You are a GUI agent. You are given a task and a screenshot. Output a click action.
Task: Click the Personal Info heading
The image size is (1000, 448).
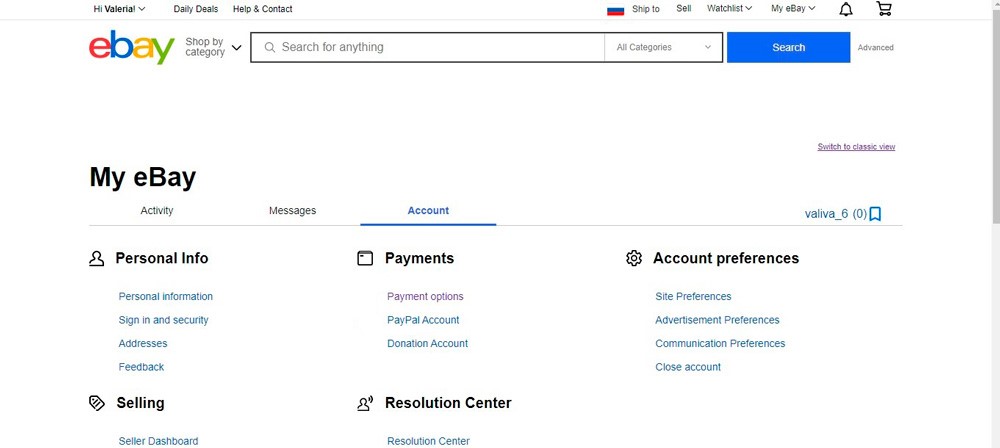[x=161, y=258]
